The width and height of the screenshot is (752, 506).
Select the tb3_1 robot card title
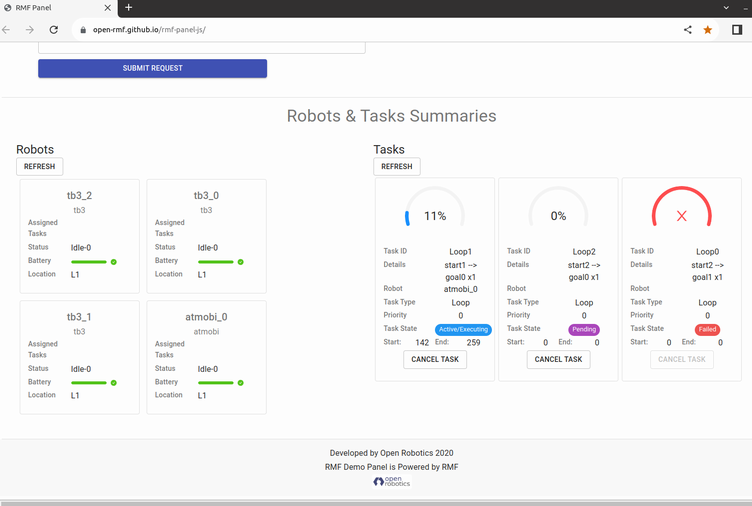tap(79, 317)
